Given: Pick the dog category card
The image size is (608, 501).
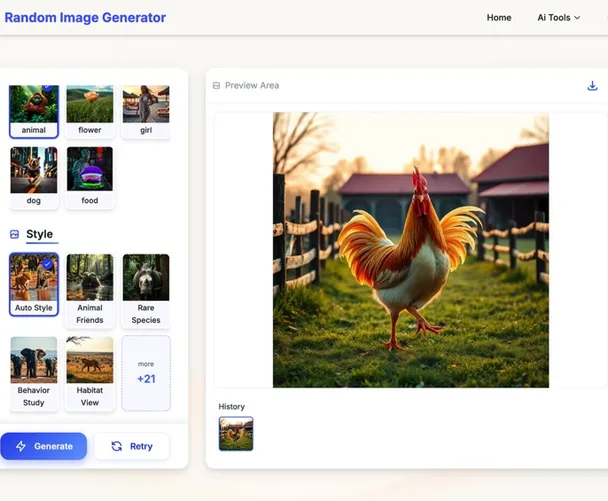Looking at the screenshot, I should [x=34, y=178].
